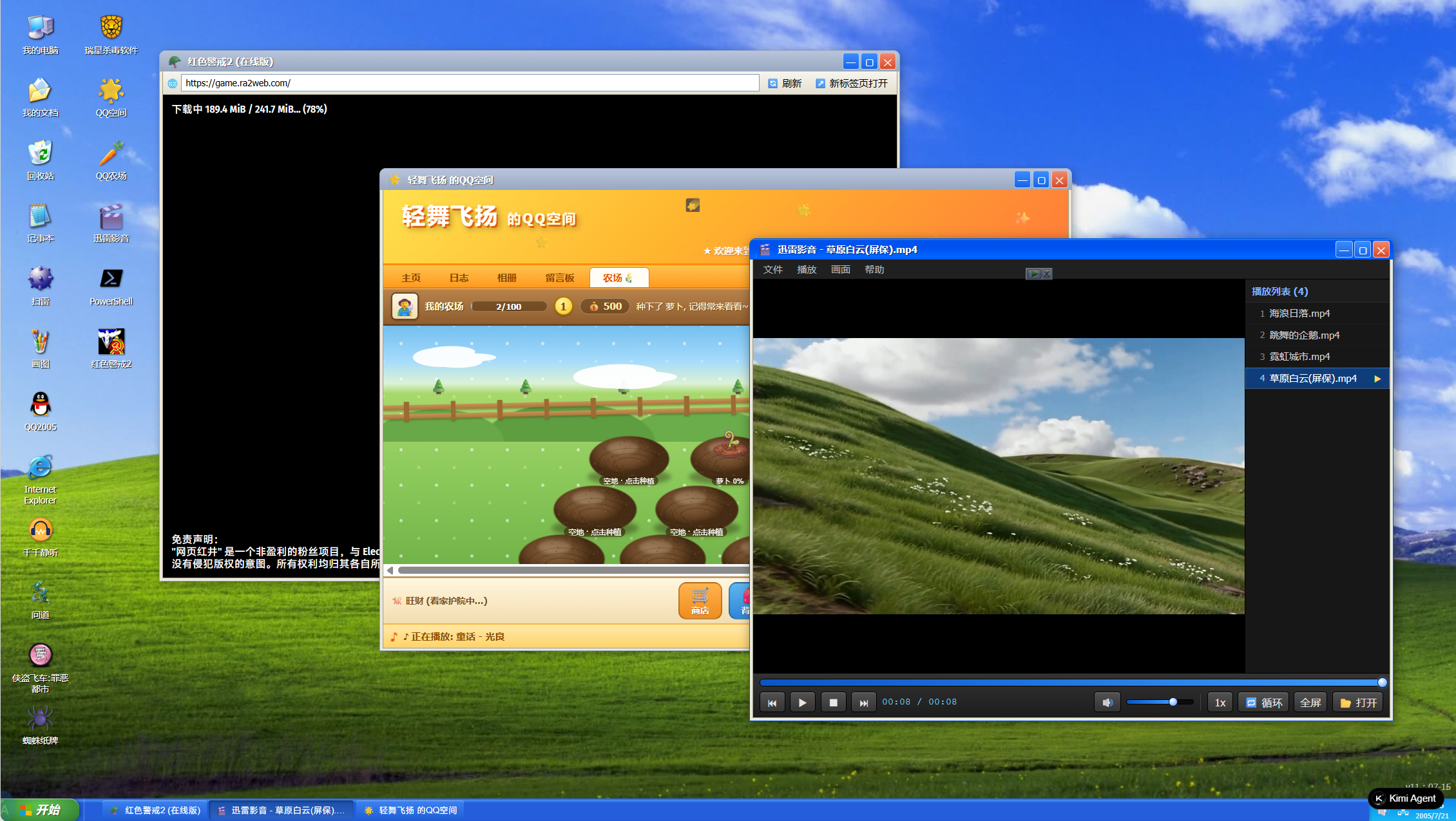
Task: Select the 迅雷影音 desktop shortcut
Action: (111, 223)
